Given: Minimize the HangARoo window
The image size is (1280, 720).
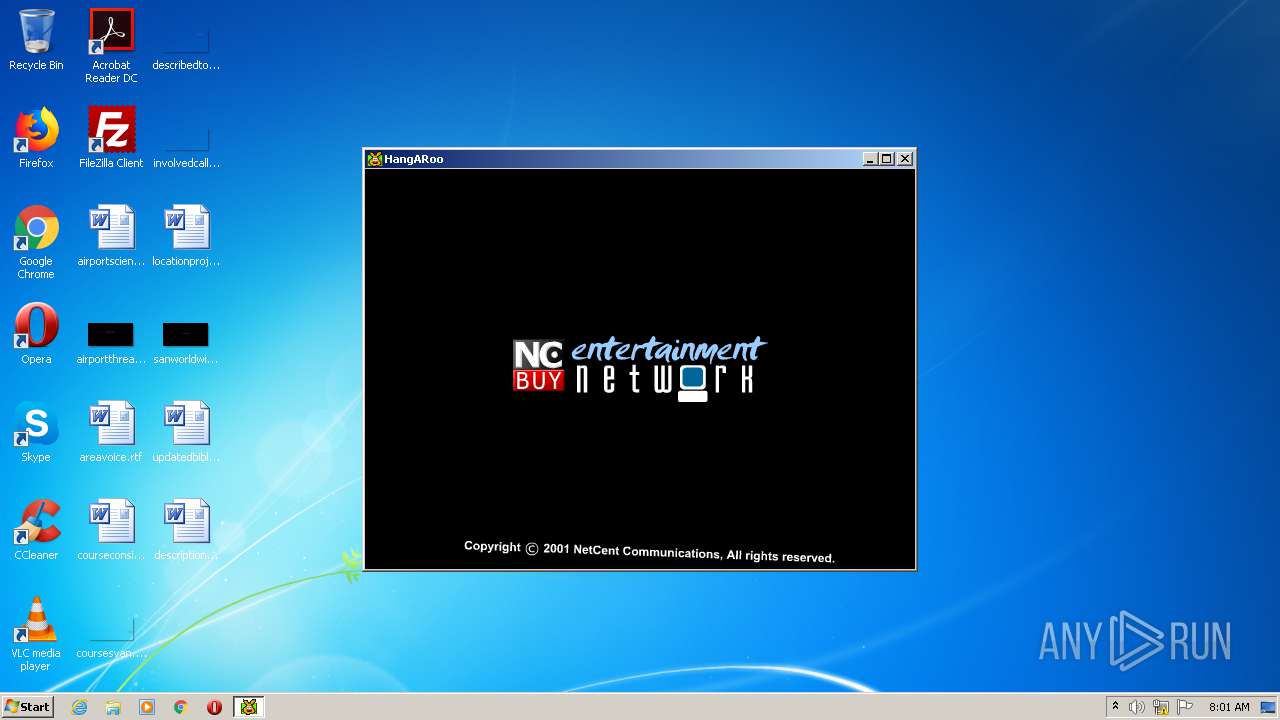Looking at the screenshot, I should [x=870, y=159].
